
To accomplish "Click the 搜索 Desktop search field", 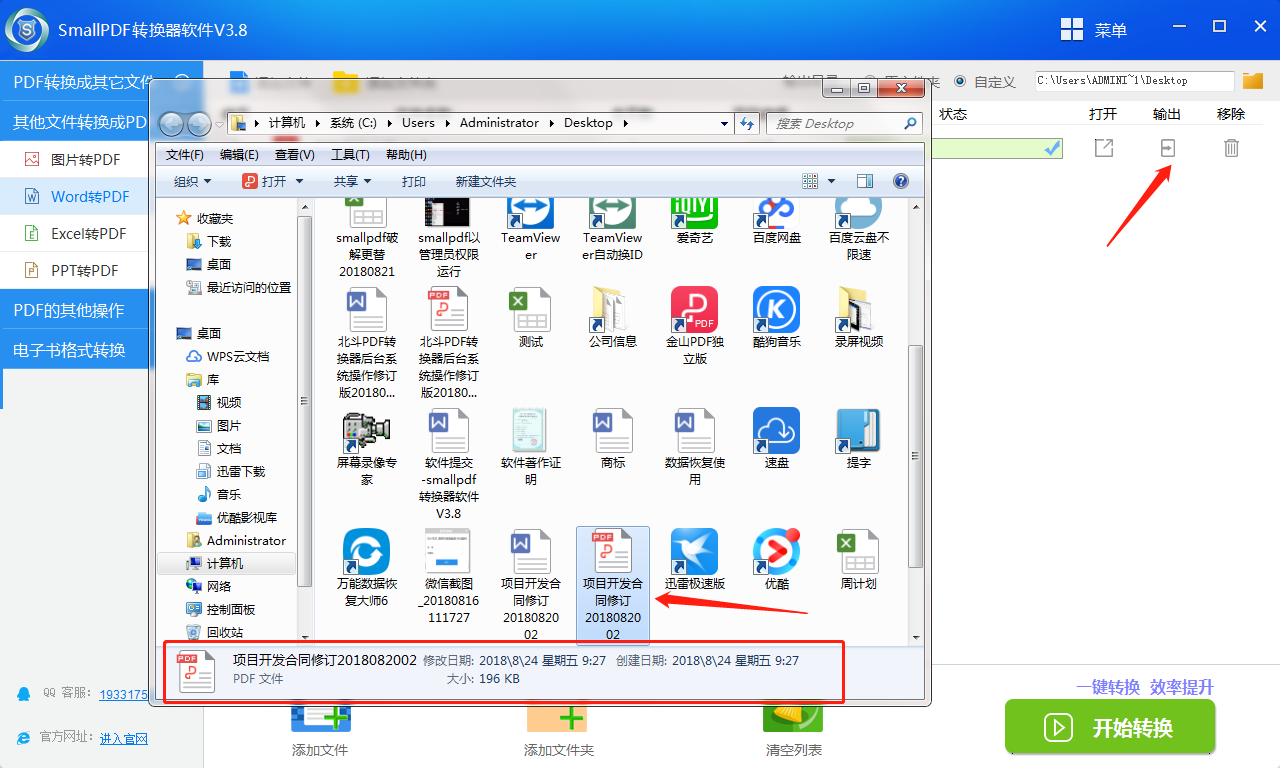I will (x=843, y=123).
